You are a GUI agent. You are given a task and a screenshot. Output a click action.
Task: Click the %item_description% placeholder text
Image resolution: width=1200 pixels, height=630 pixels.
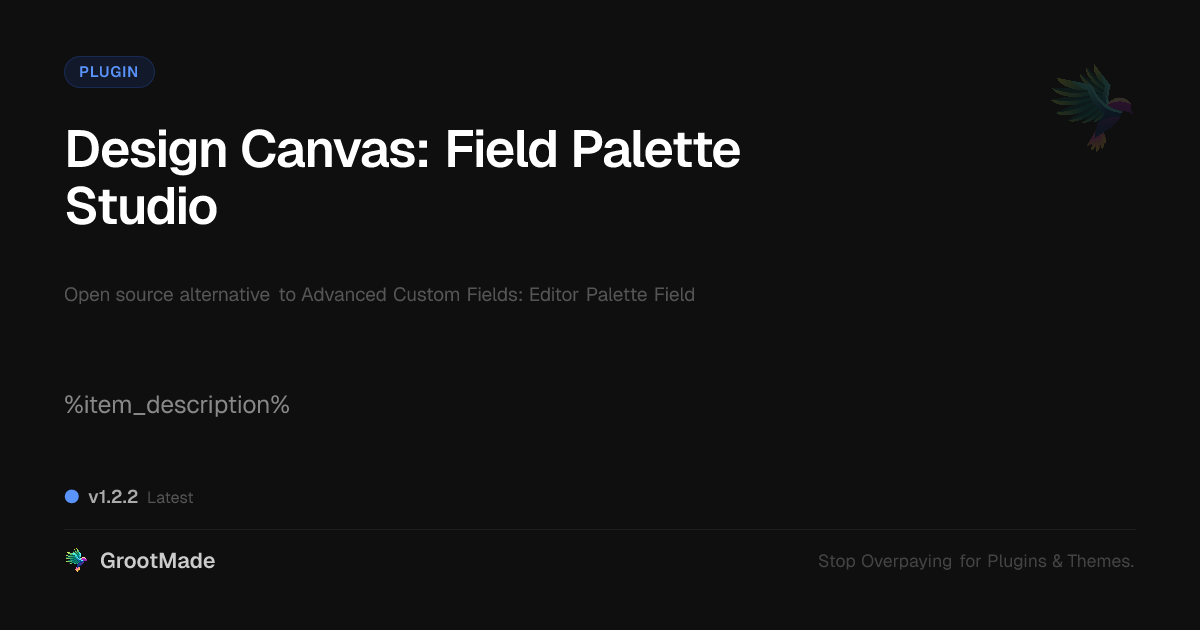pos(177,405)
